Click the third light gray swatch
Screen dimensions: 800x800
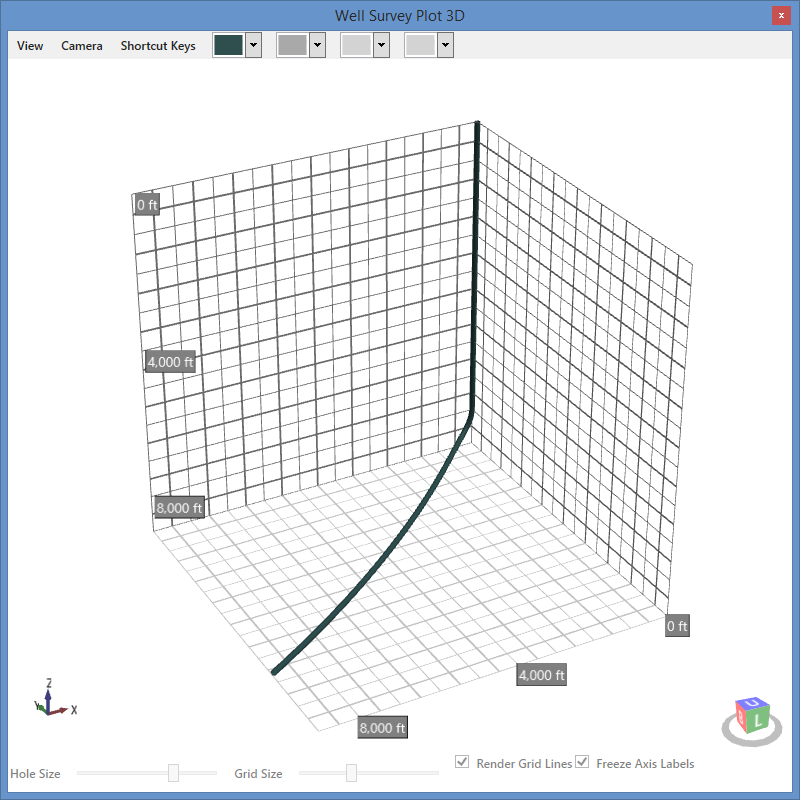coord(356,45)
